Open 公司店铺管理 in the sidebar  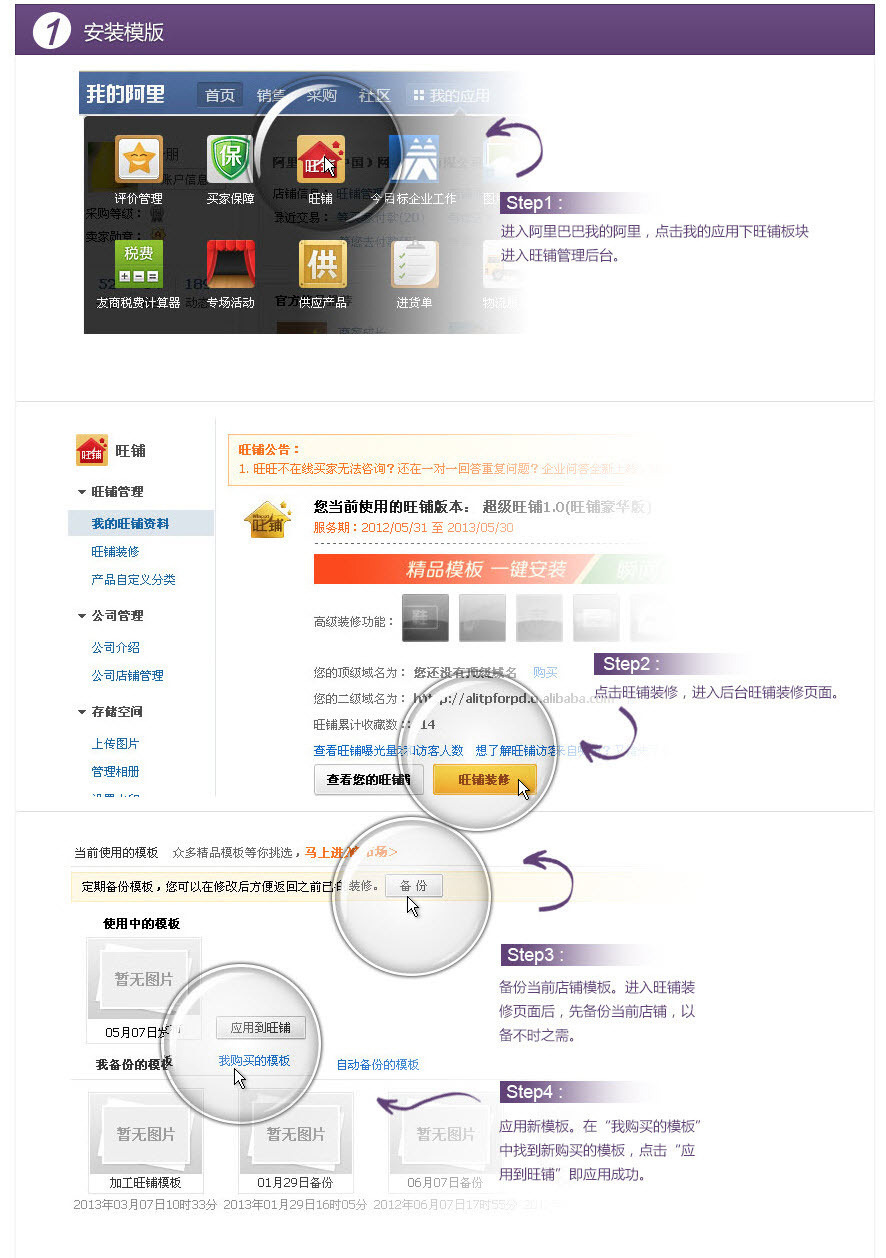(128, 676)
